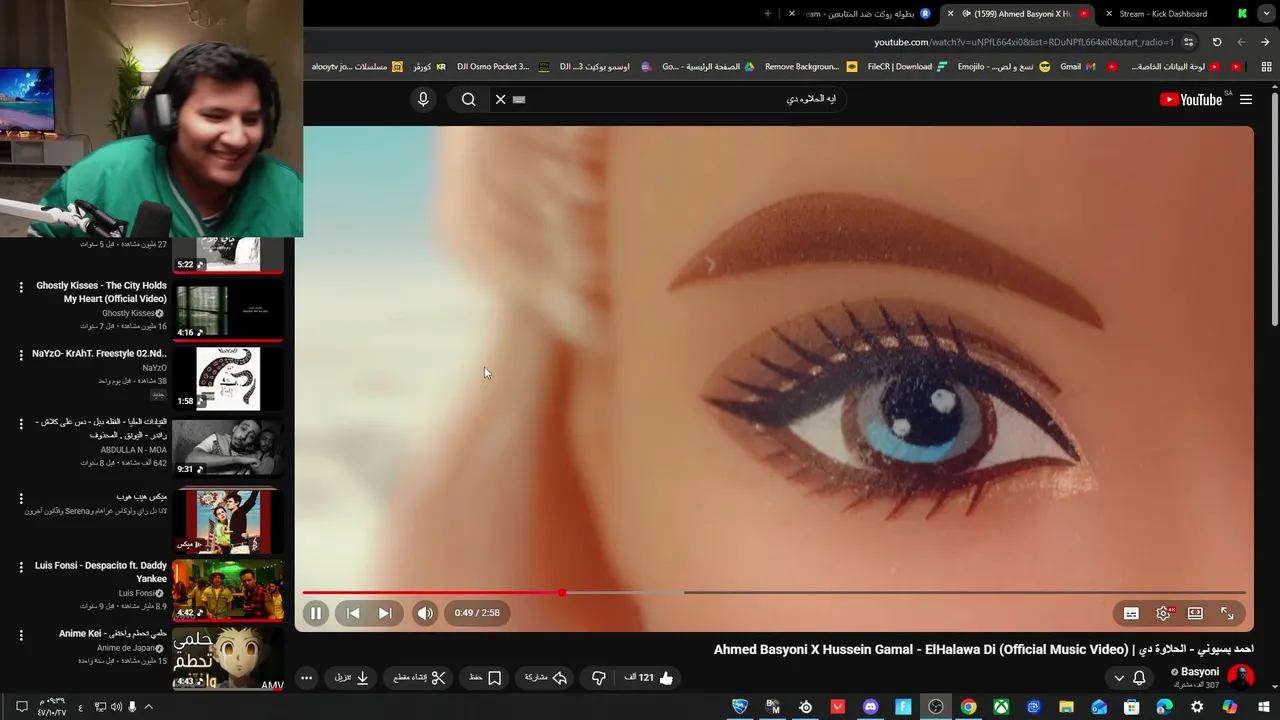The height and width of the screenshot is (720, 1280).
Task: Play the NaYzO KrAhT Freestyle thumbnail
Action: coord(228,379)
